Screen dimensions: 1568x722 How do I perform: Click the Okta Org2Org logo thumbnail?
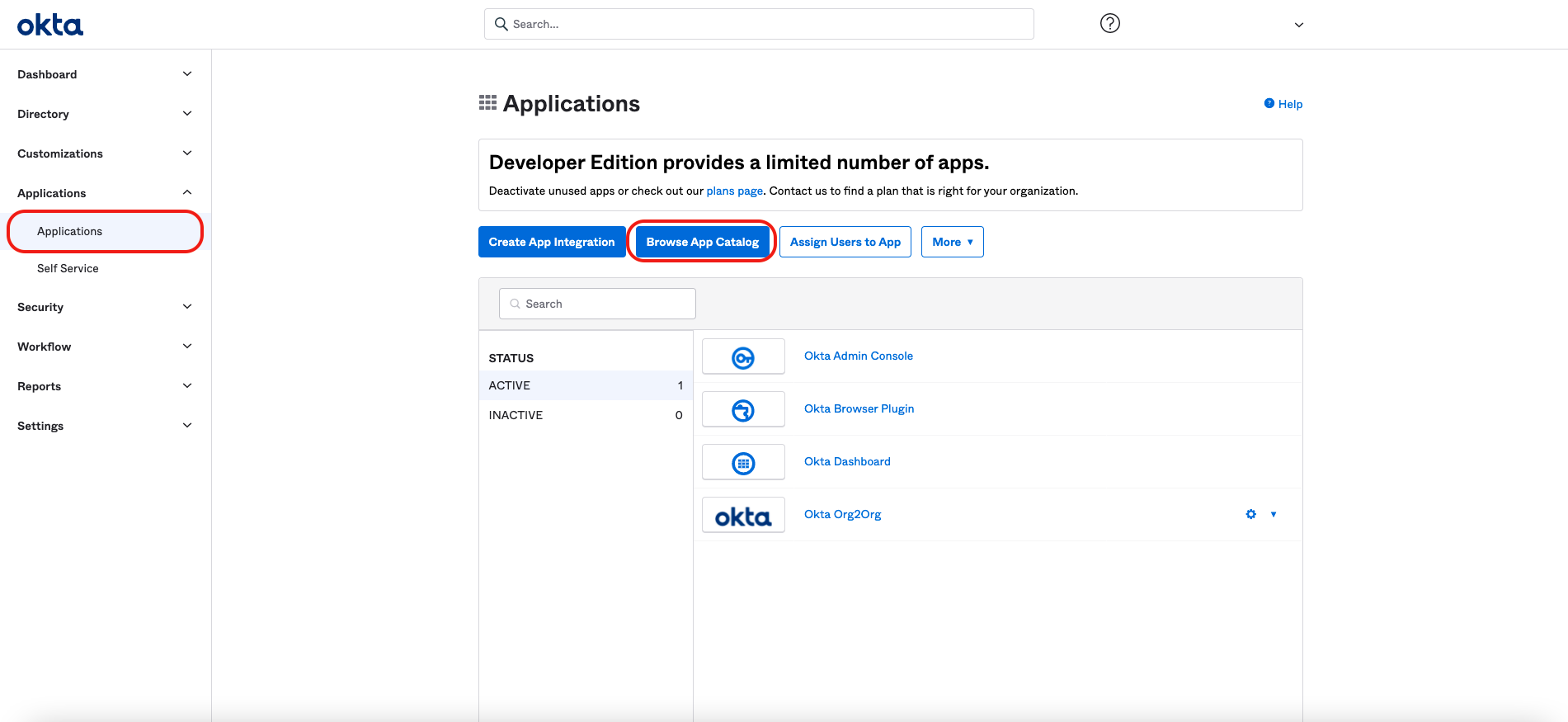743,516
